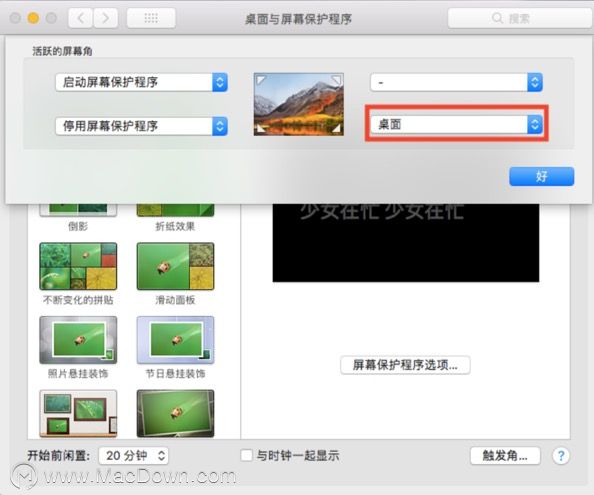Select the tilted vintage print screensaver thumbnail
The image size is (594, 495).
point(175,414)
